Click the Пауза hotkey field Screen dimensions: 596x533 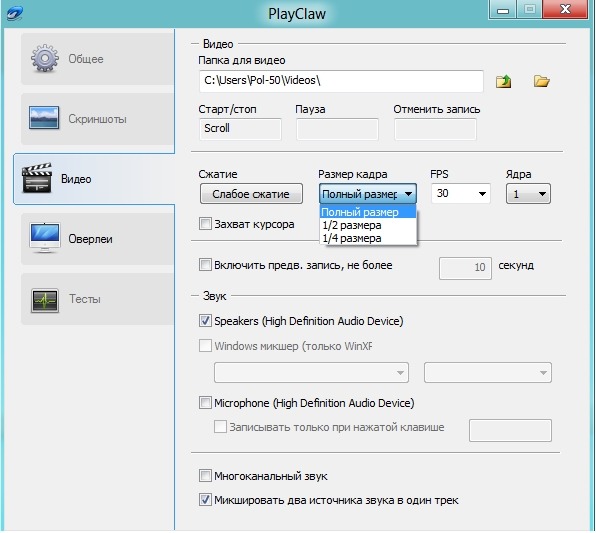pos(337,129)
